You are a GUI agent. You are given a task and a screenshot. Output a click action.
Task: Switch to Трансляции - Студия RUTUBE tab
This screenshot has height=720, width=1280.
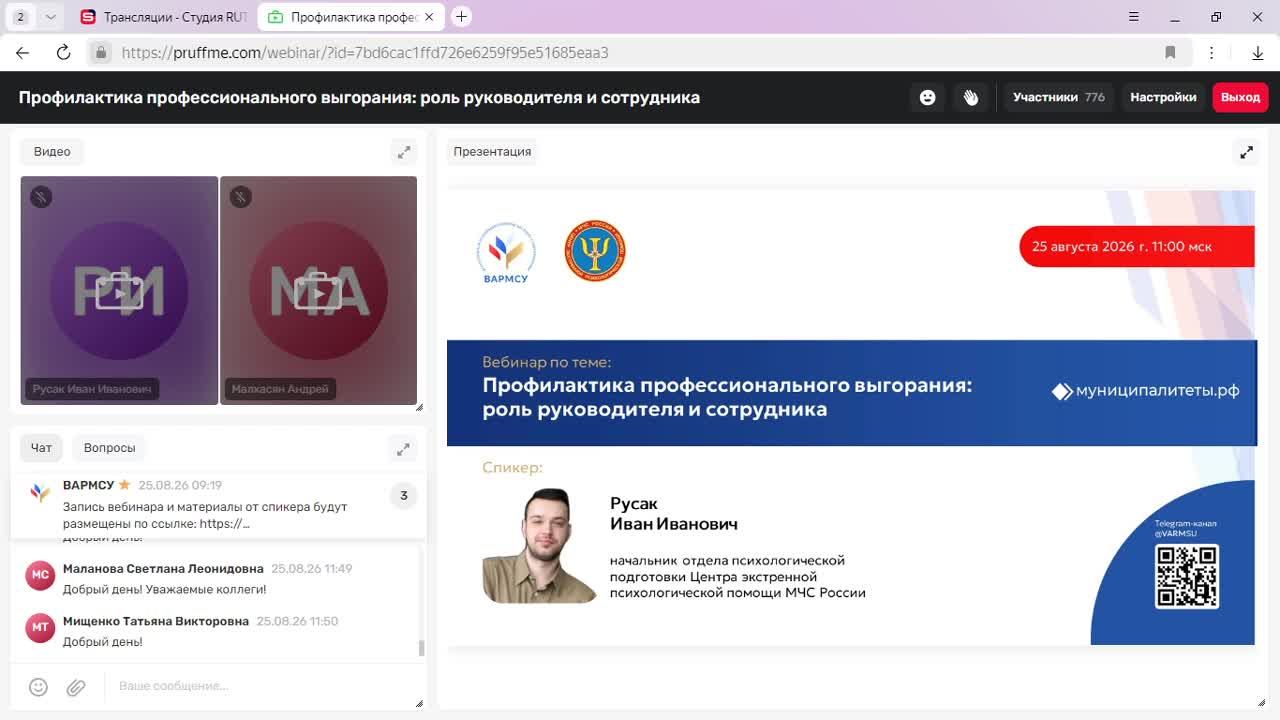(x=164, y=17)
